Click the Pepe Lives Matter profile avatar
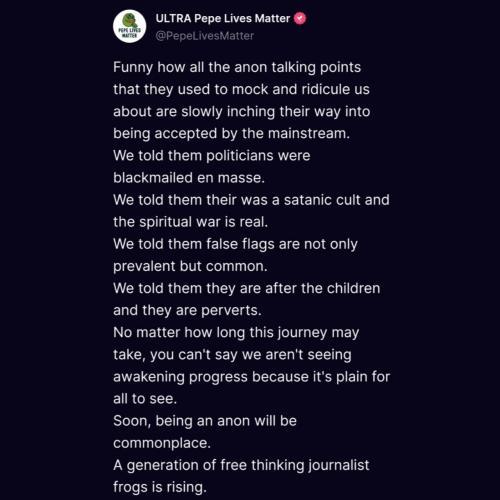The width and height of the screenshot is (500, 500). (130, 26)
